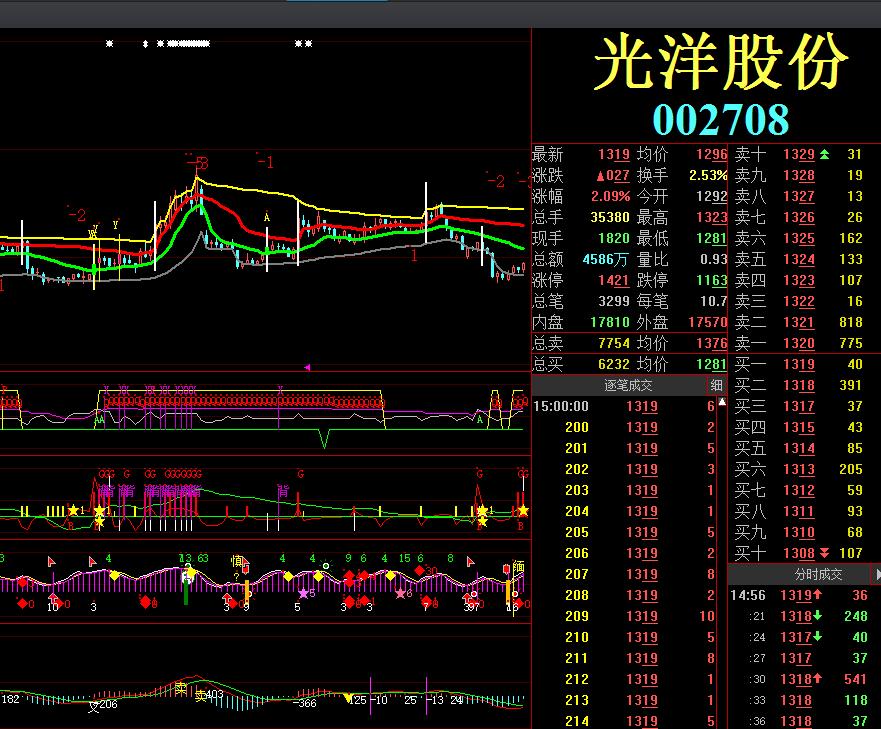Select the 买一 order row at 1319
The image size is (881, 729).
tap(805, 364)
